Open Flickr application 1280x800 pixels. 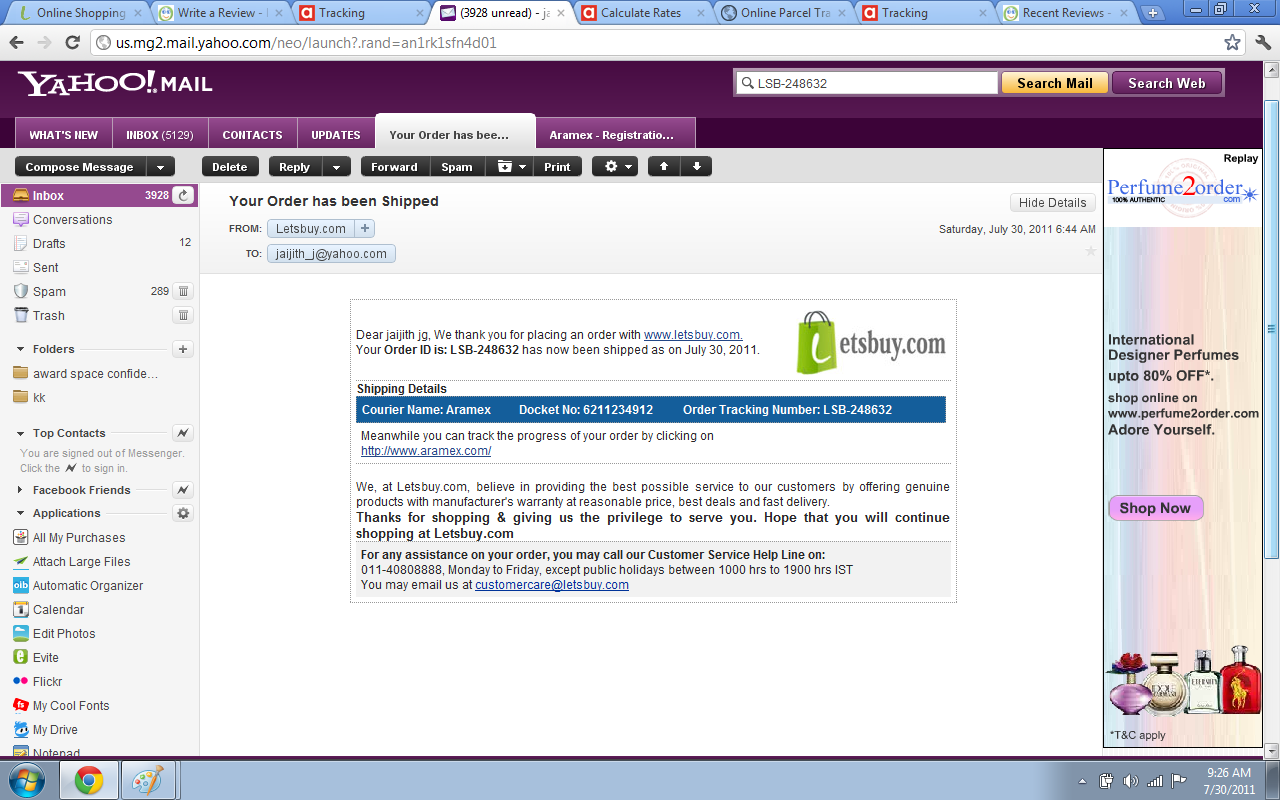(38, 682)
